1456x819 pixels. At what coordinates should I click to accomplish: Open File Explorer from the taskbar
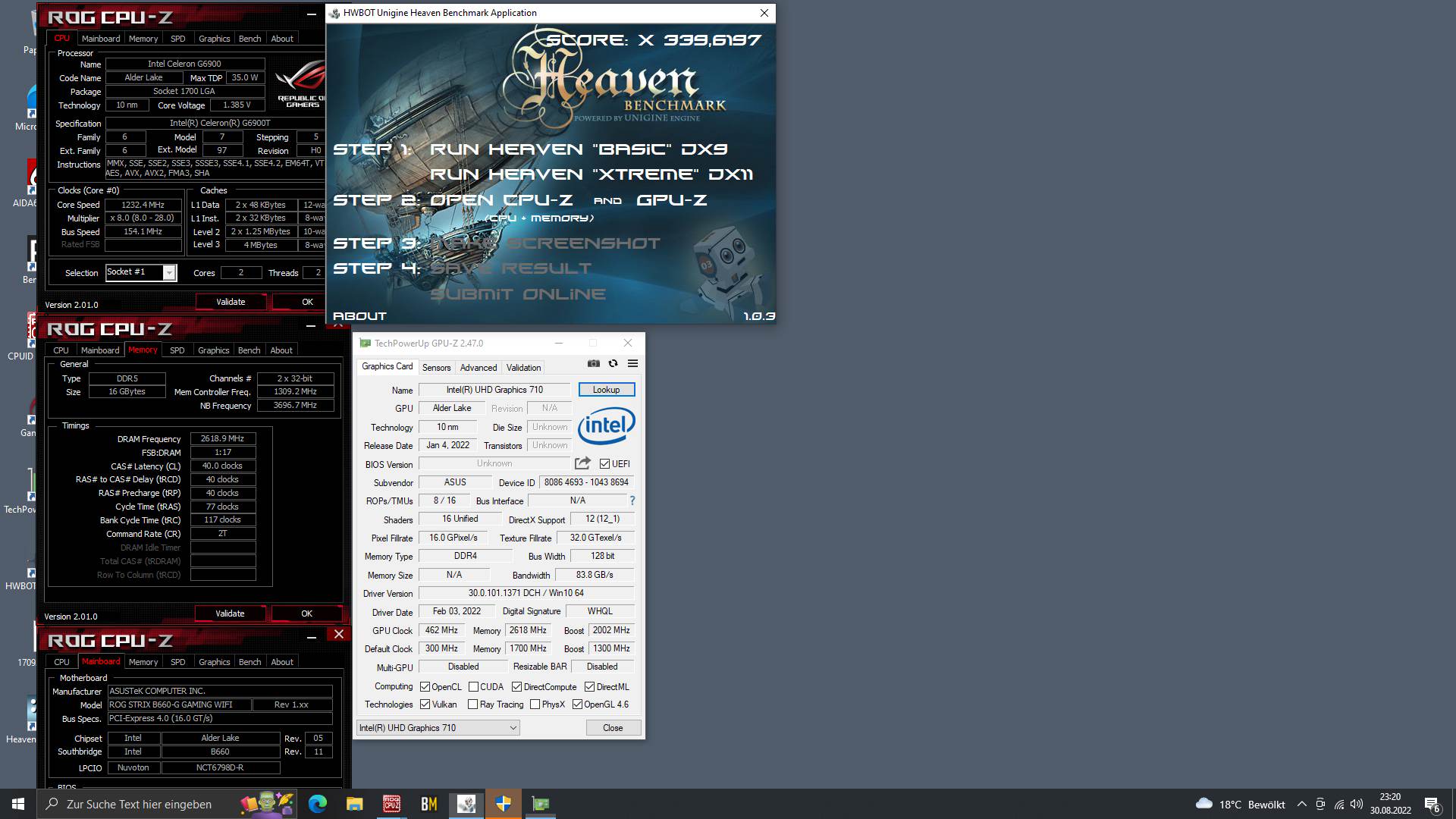pos(354,804)
